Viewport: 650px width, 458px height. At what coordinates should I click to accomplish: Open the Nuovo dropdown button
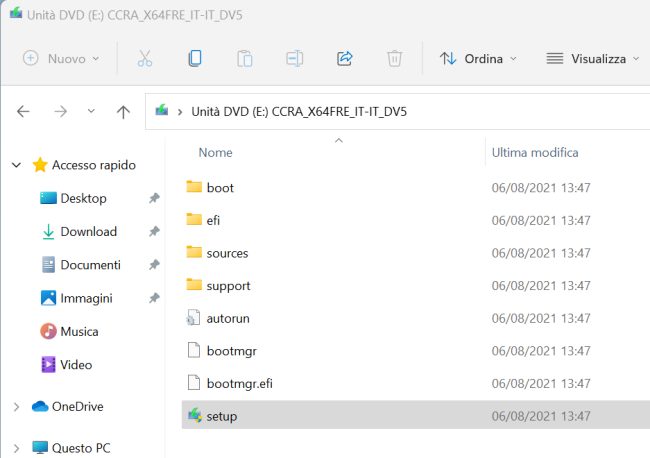(x=61, y=58)
